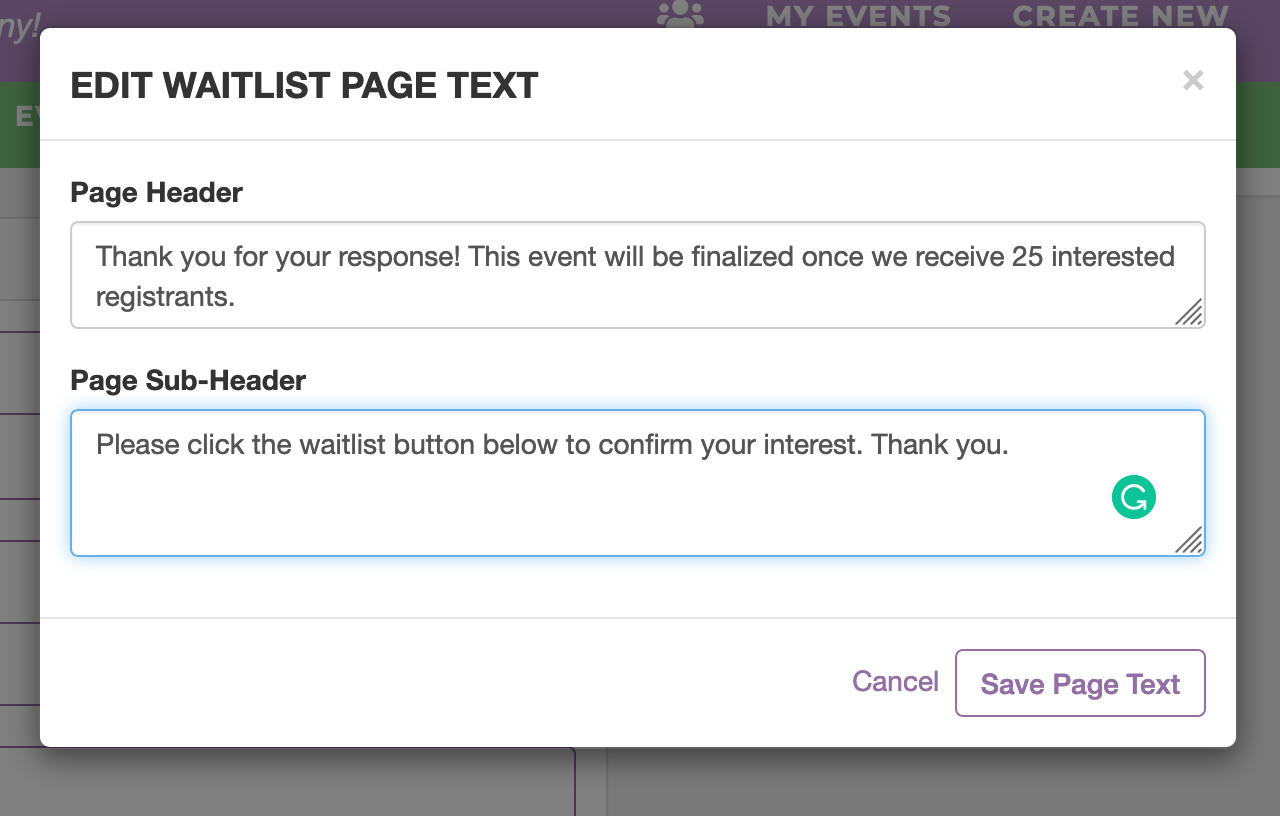Place cursor on the number "25" in the header text
This screenshot has width=1280, height=816.
[x=1027, y=257]
